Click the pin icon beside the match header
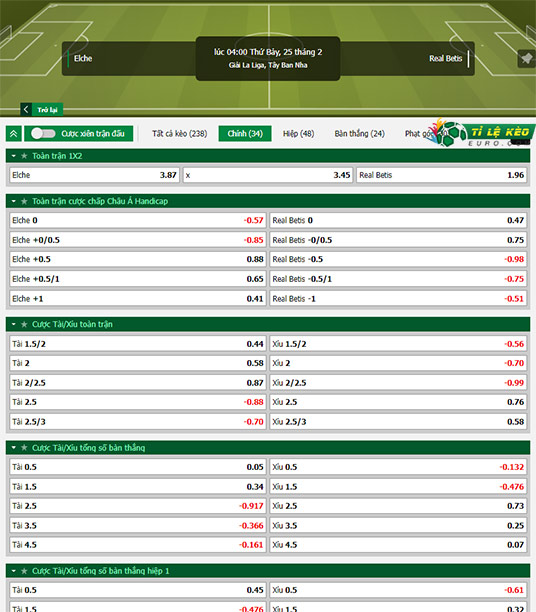Screen dimensions: 536x612 527,59
